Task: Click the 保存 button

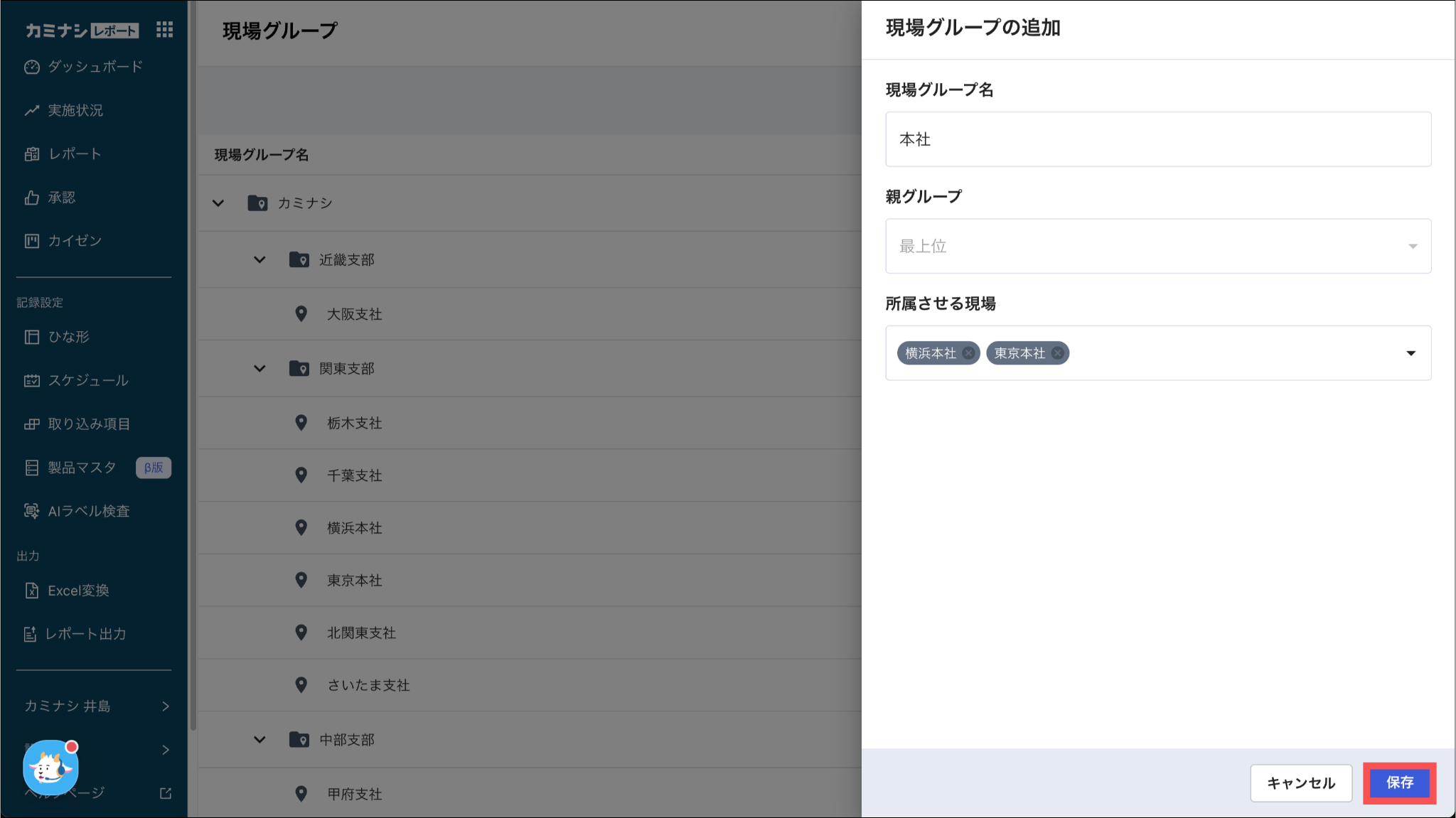Action: (x=1399, y=782)
